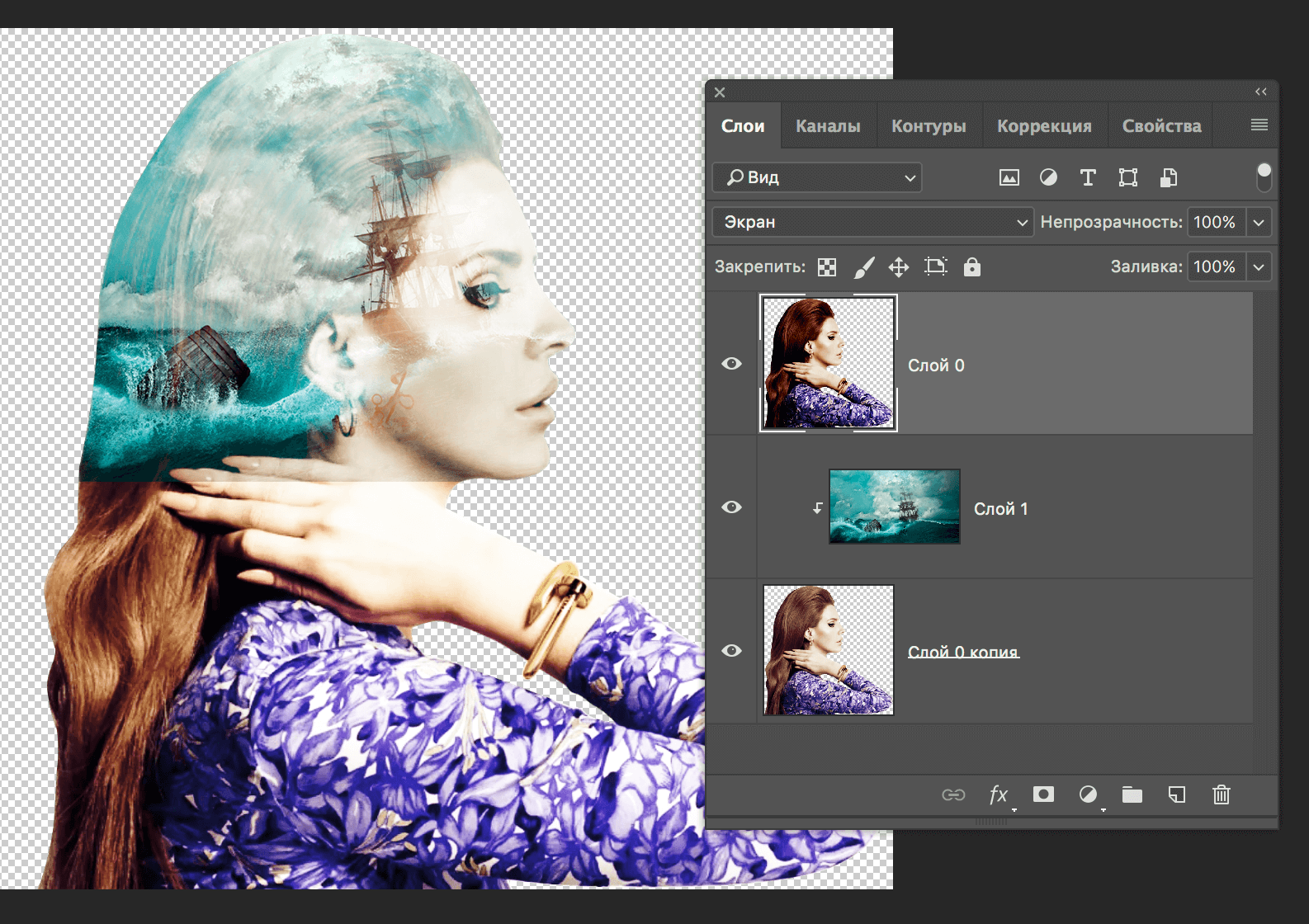This screenshot has width=1309, height=924.
Task: Hide the Слой 0 layer
Action: pos(731,364)
